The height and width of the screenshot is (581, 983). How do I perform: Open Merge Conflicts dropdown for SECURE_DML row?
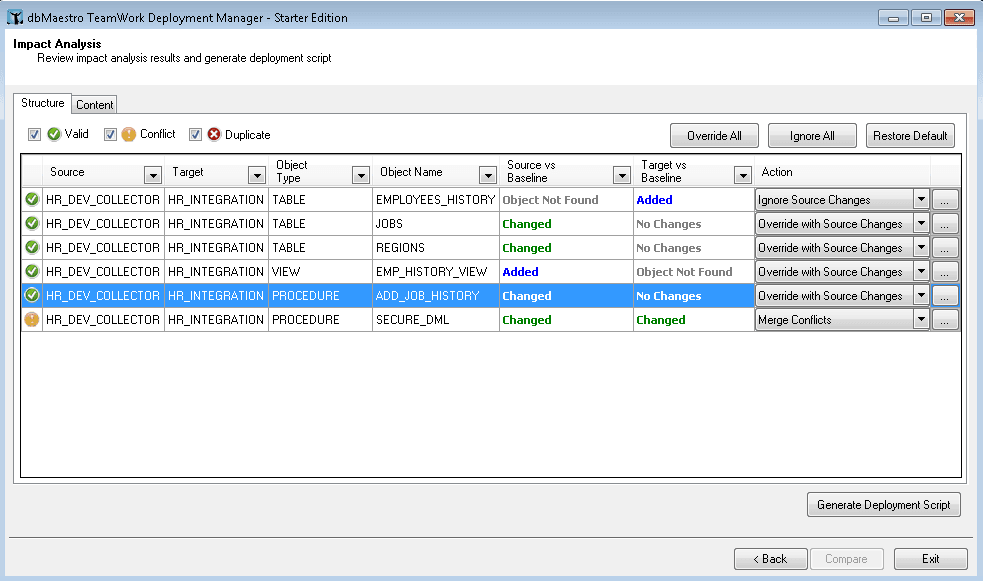(921, 320)
